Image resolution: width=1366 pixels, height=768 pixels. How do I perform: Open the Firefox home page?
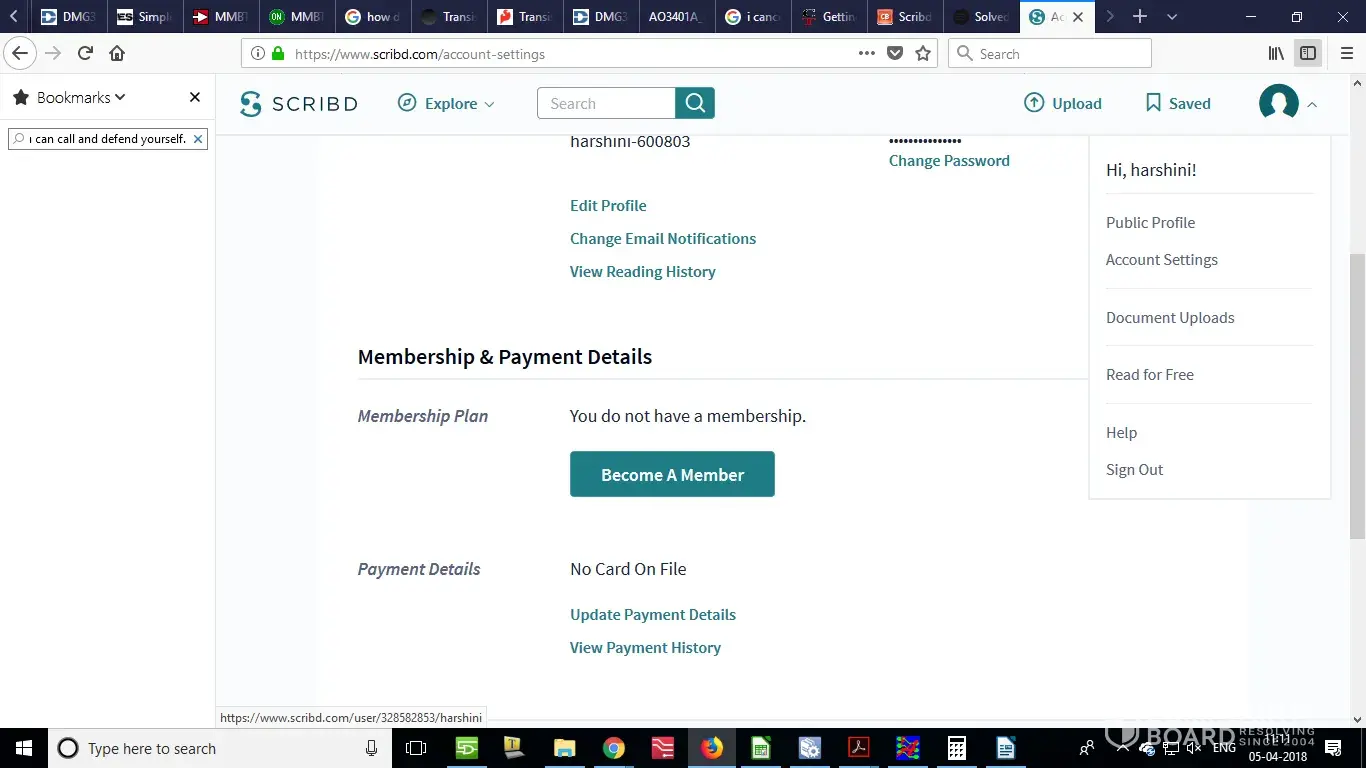[x=117, y=54]
